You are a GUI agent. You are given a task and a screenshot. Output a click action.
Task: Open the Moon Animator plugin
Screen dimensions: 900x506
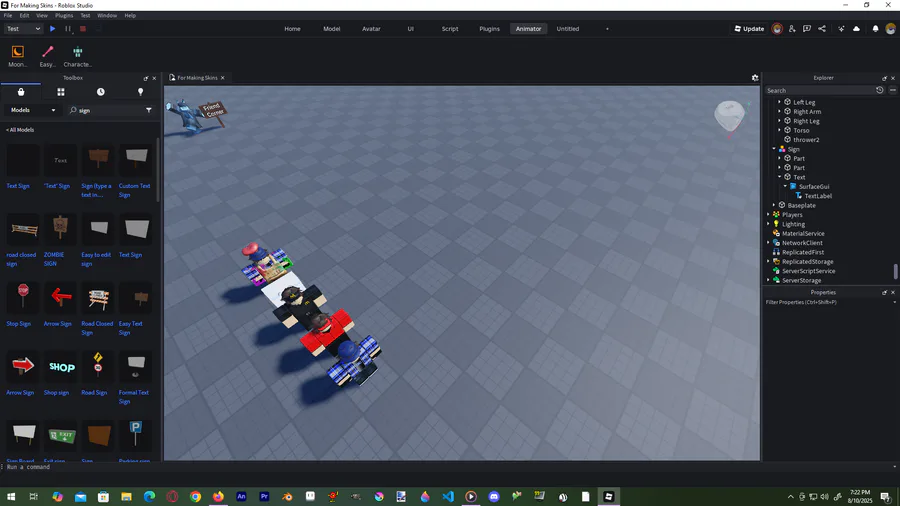18,56
